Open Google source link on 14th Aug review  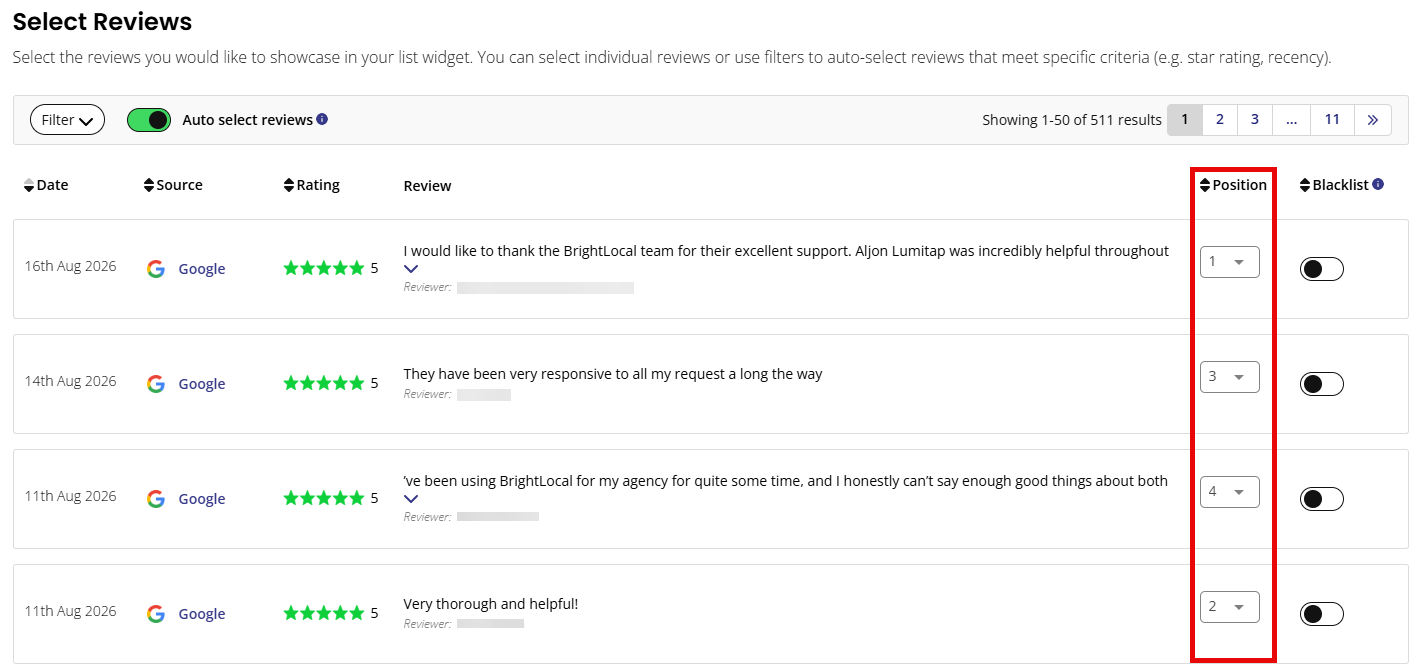pyautogui.click(x=202, y=384)
